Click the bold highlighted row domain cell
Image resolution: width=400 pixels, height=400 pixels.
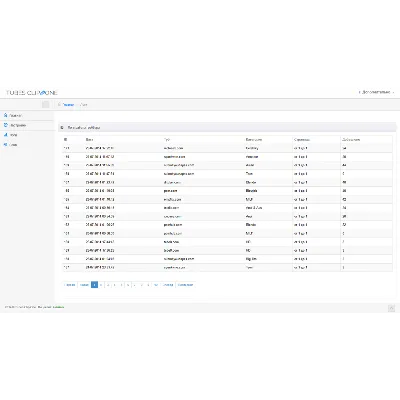171,191
